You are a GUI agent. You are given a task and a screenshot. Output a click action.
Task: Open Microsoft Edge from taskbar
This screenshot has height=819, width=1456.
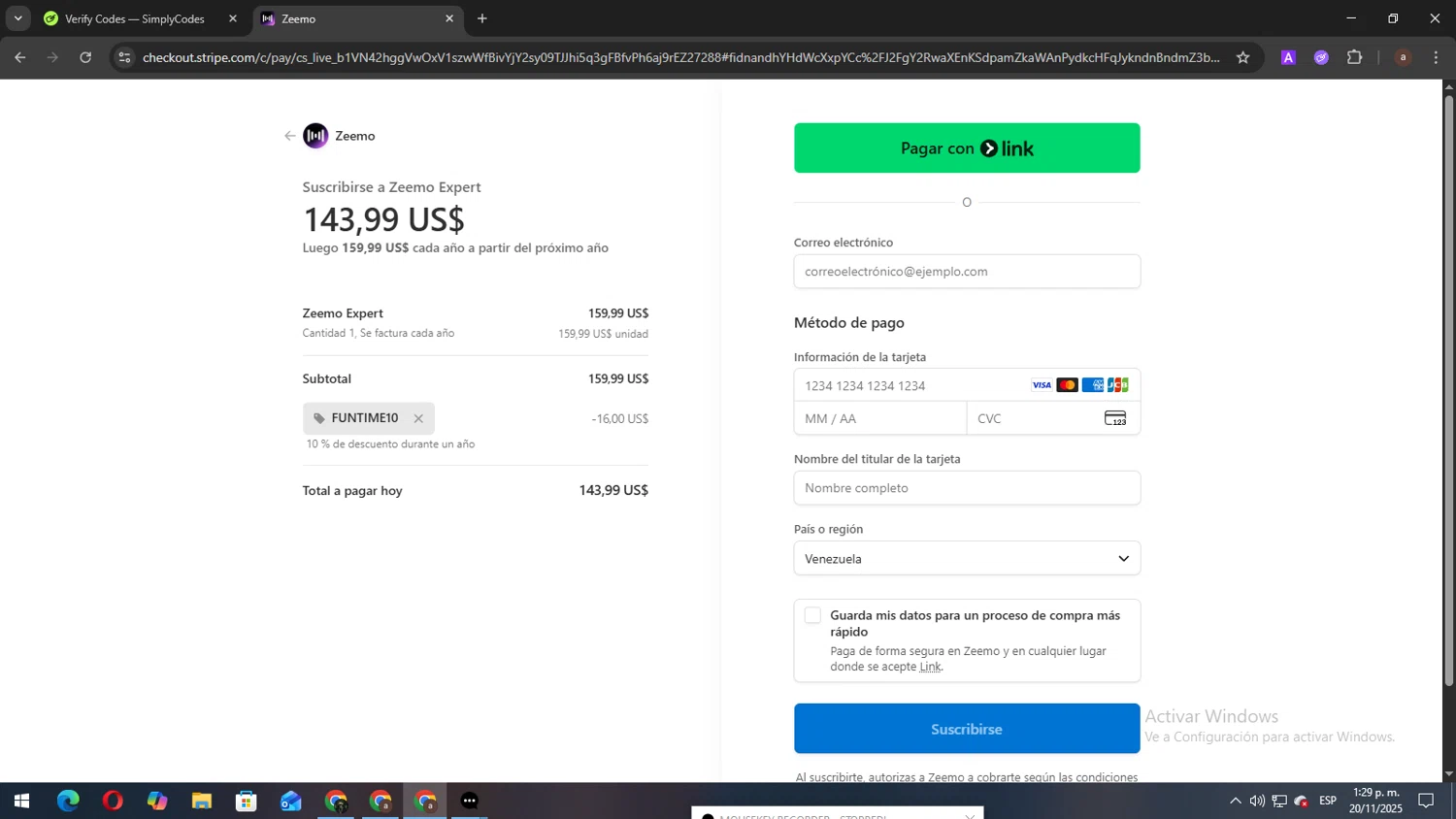[68, 801]
